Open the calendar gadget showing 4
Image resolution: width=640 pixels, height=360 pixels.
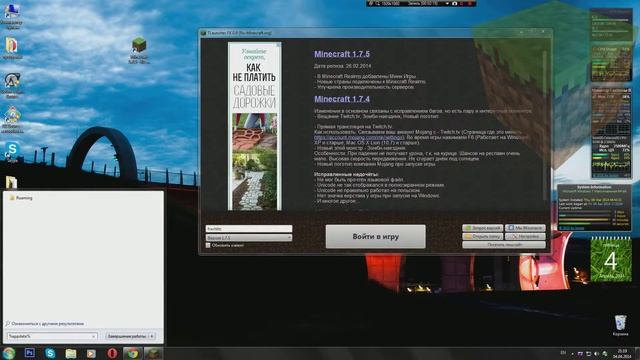[611, 260]
